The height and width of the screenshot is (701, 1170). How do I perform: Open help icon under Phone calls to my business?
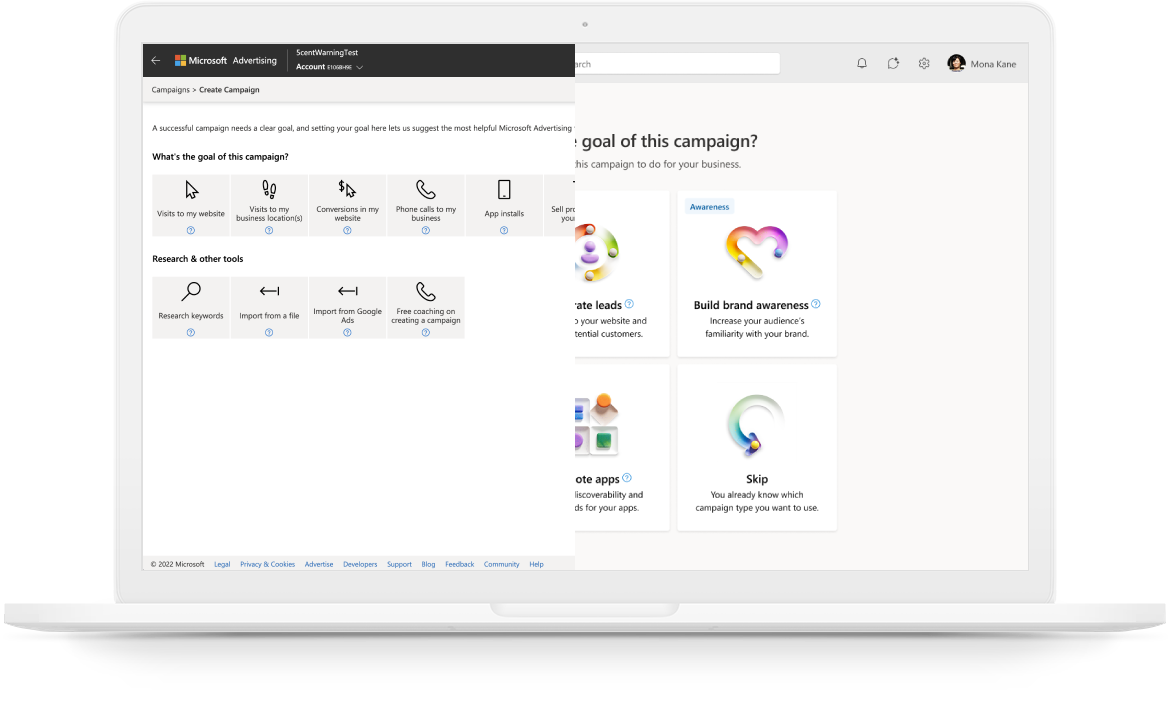pos(426,231)
